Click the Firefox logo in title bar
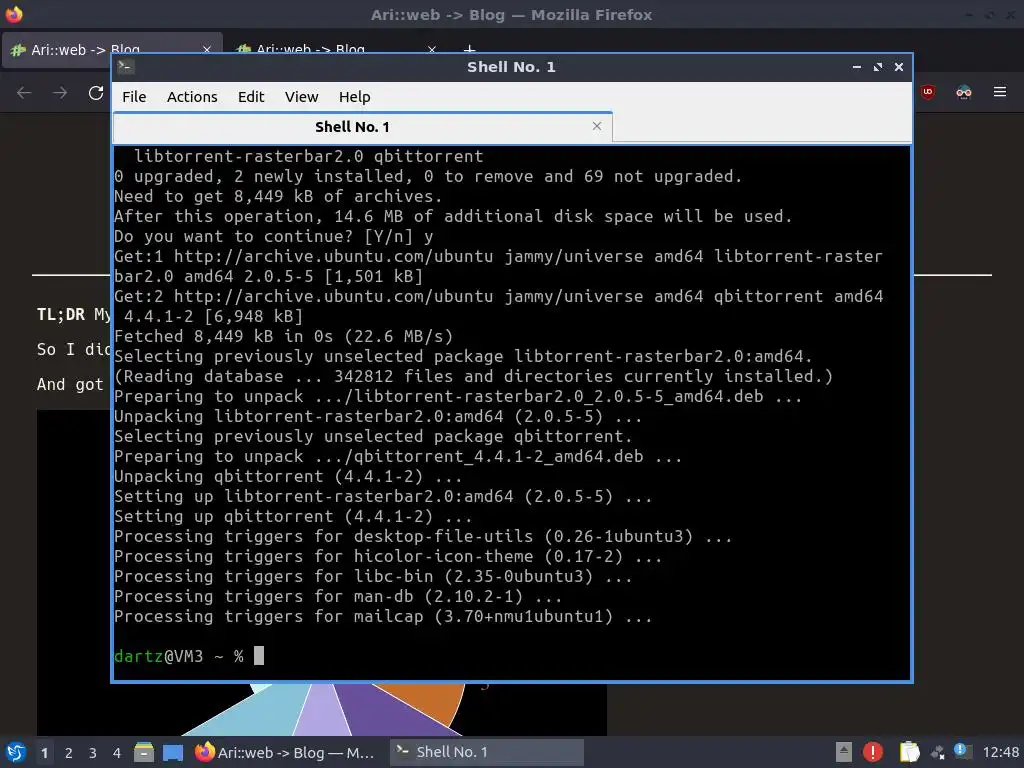The image size is (1024, 768). (x=14, y=14)
